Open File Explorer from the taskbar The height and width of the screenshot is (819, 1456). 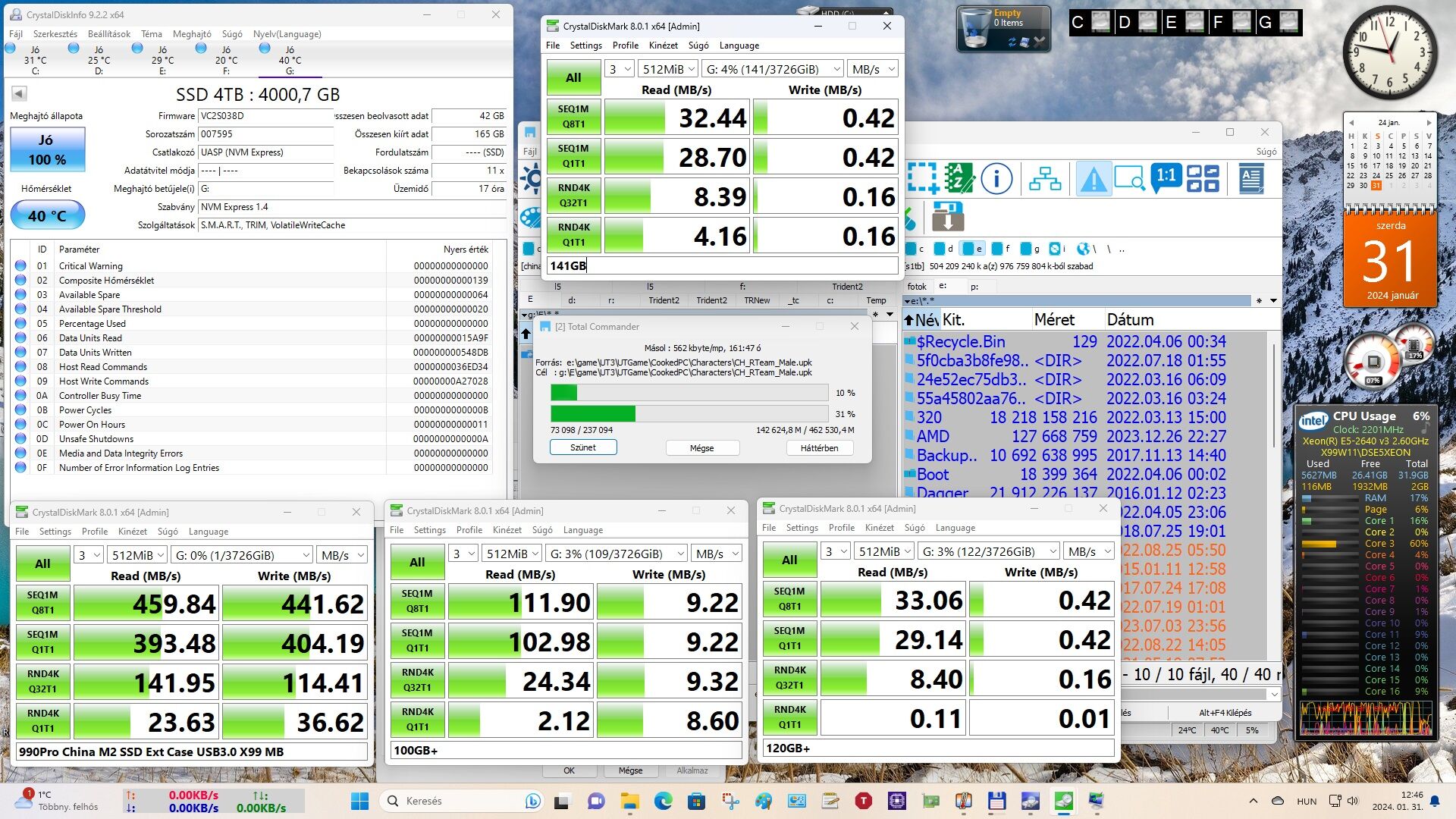click(630, 801)
